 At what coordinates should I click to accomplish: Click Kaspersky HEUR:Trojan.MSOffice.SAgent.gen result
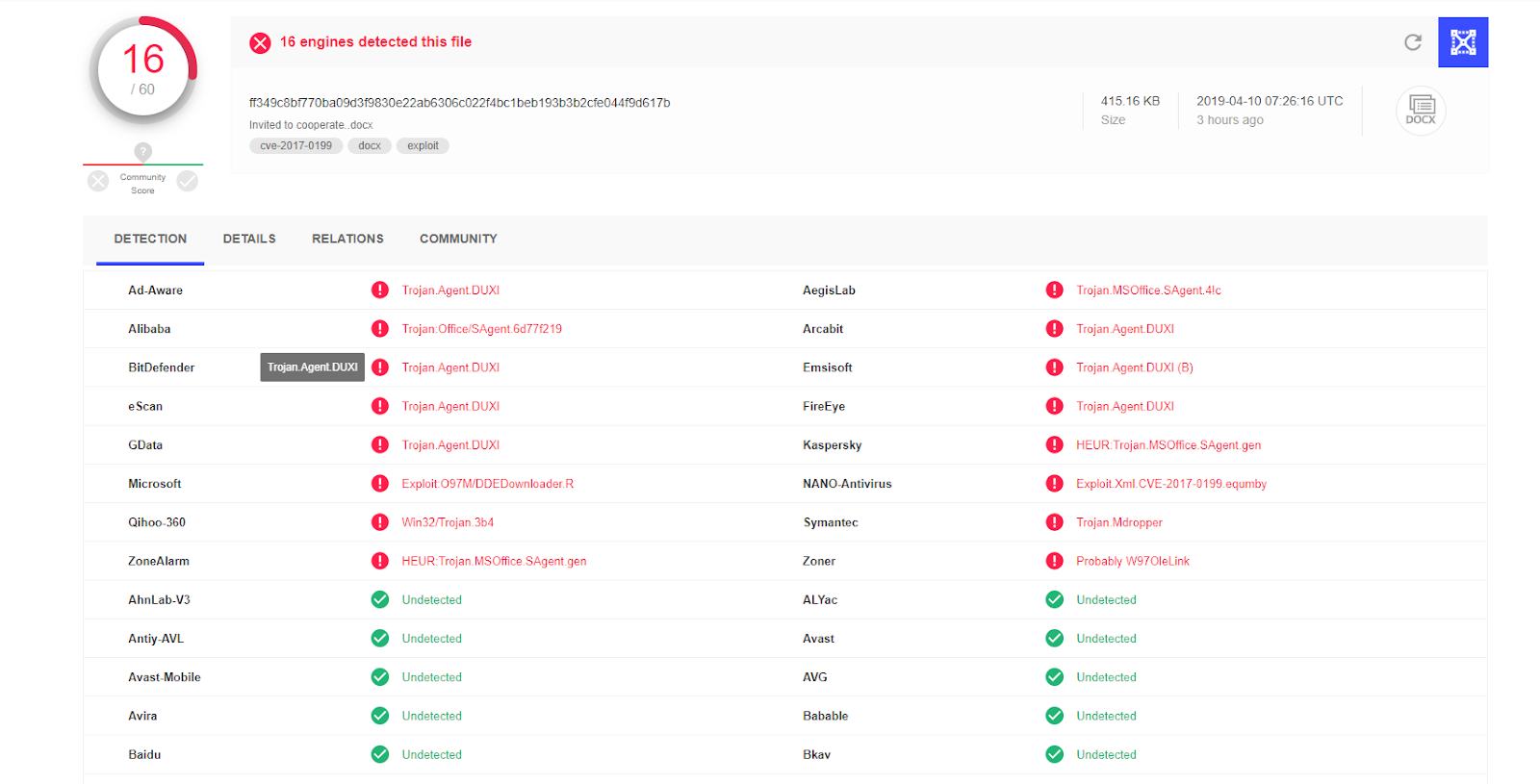click(x=1168, y=445)
